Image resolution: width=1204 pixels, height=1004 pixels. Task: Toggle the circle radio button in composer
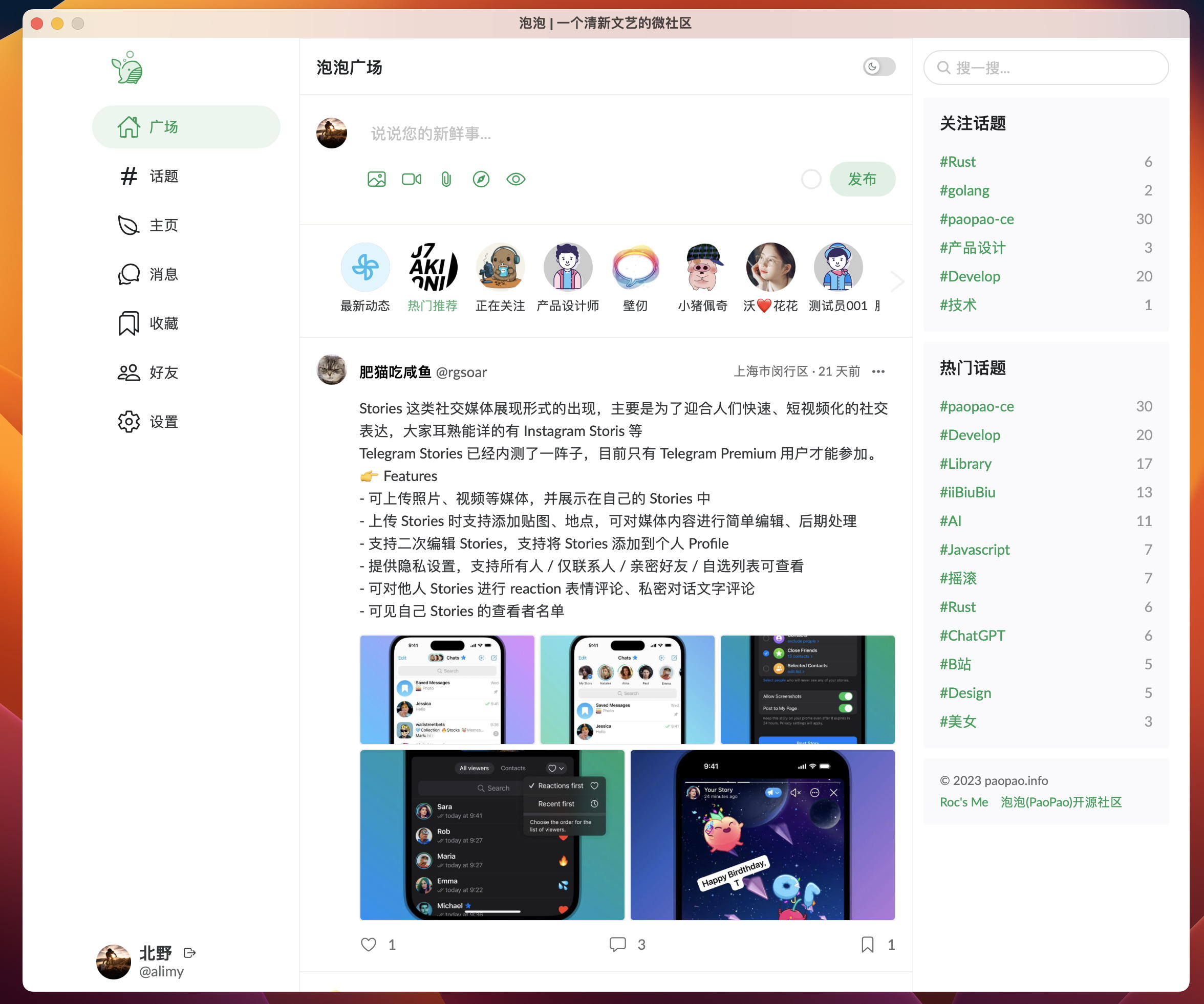point(813,179)
